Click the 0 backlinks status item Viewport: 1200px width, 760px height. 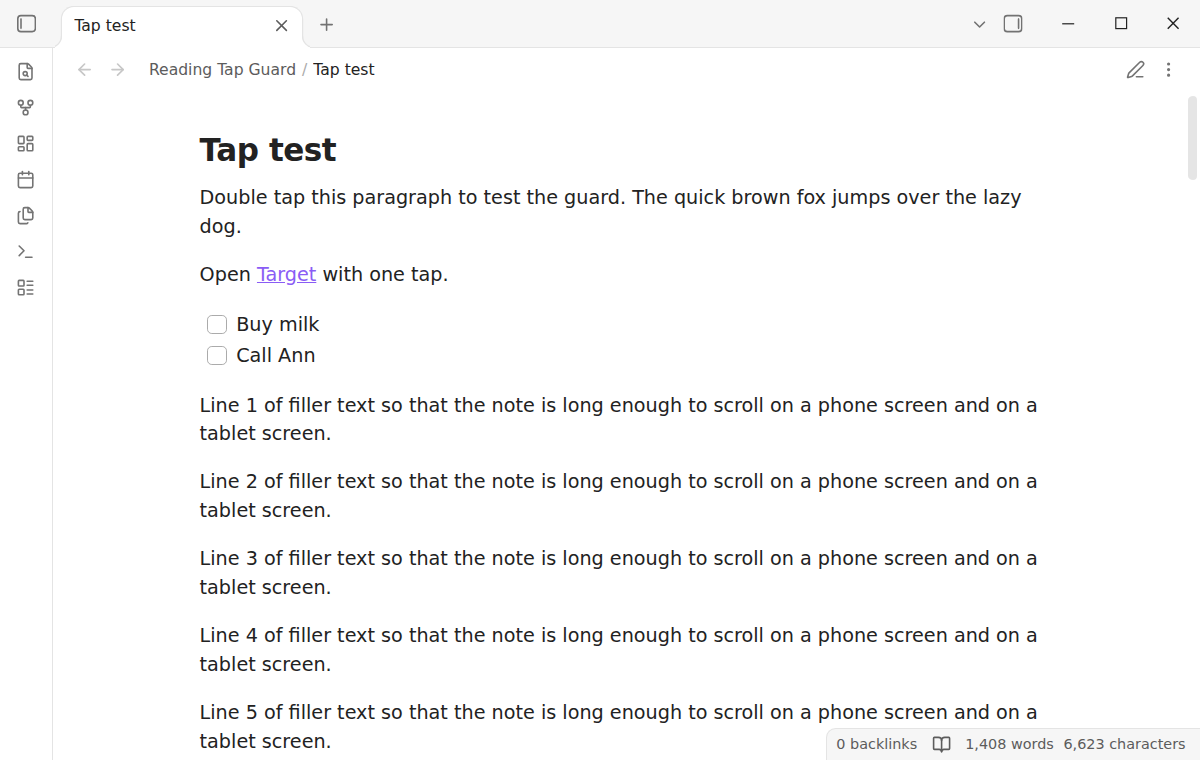877,744
